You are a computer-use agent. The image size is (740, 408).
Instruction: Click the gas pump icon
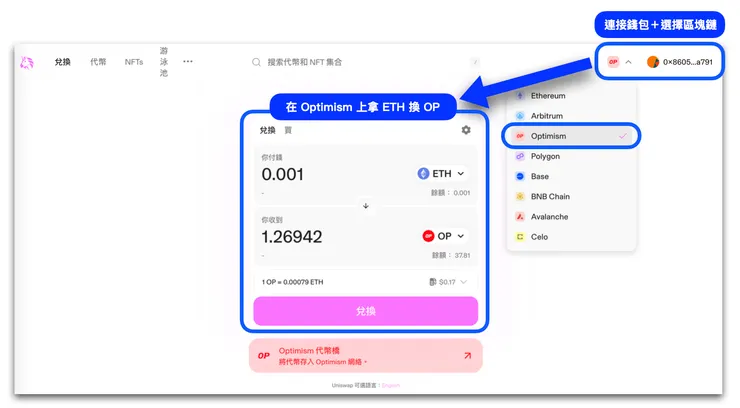433,282
